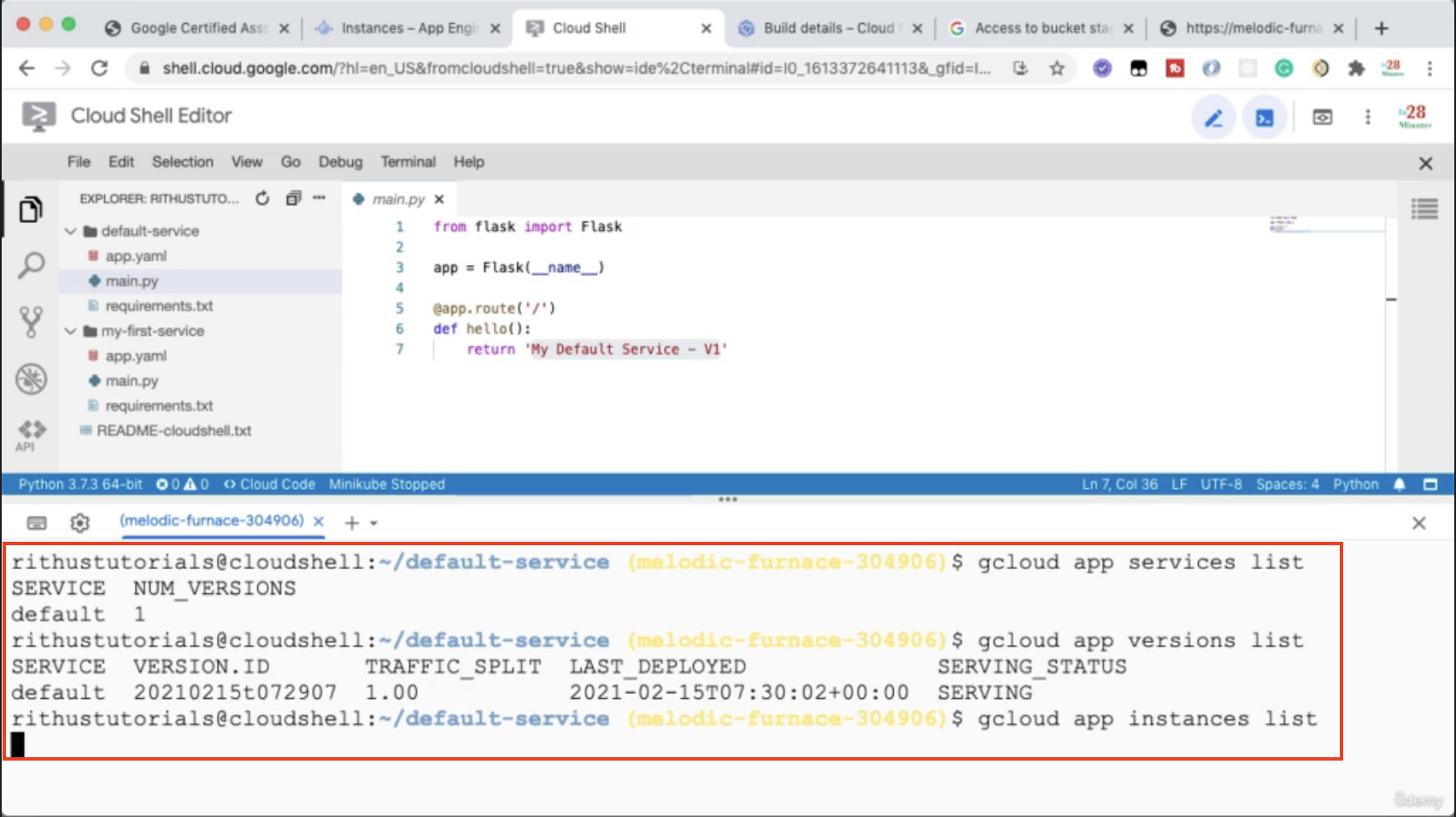Open the outline panel icon at right

(1424, 209)
